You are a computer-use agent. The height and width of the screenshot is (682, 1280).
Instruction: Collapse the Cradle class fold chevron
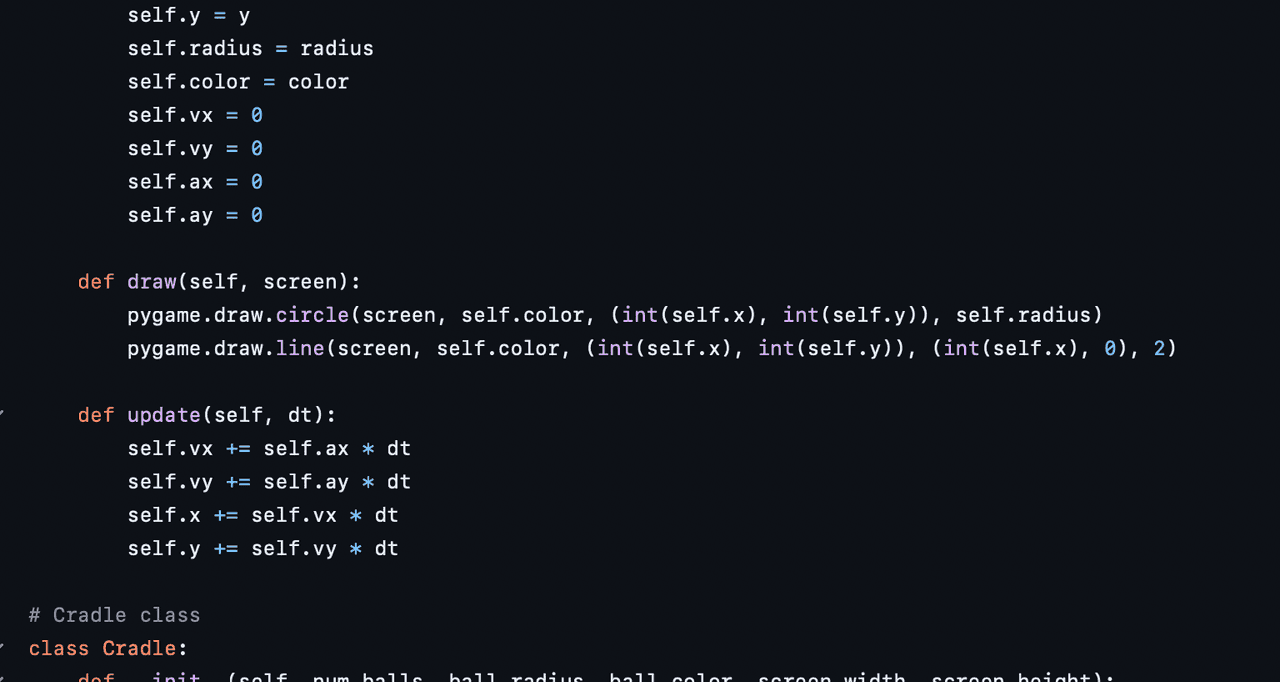(3, 647)
